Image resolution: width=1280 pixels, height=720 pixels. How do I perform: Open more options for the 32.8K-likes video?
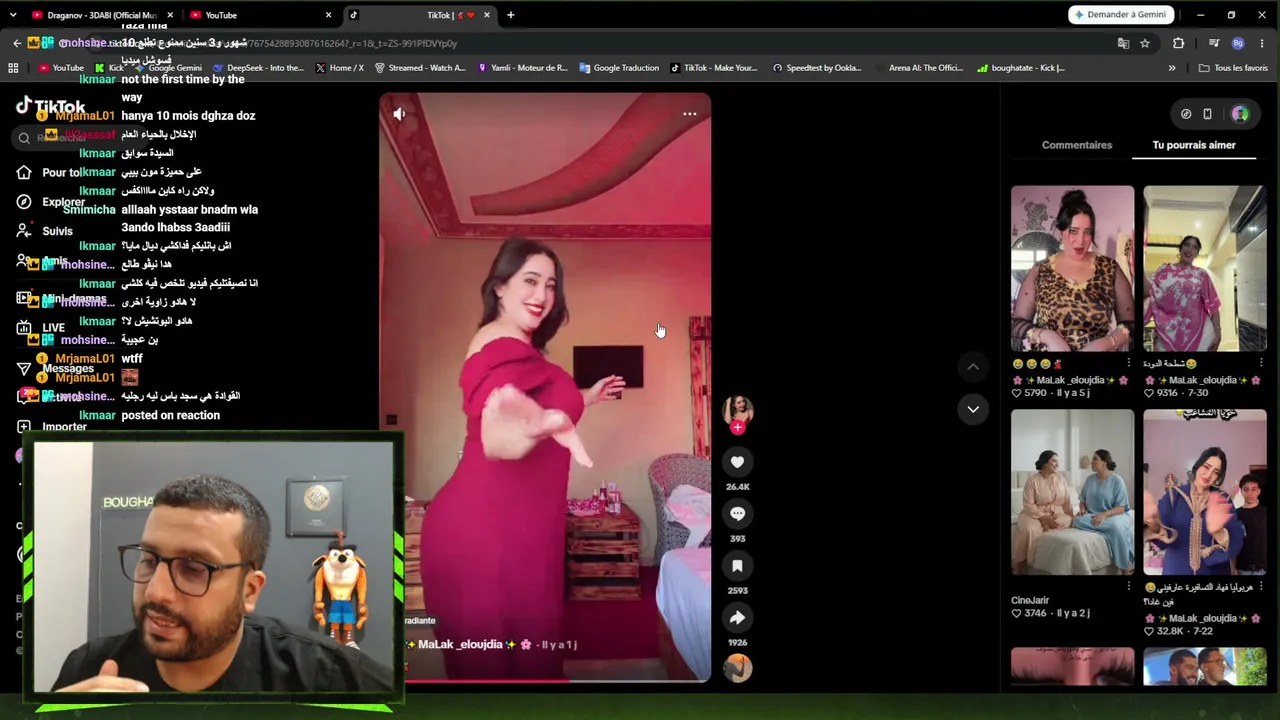(1261, 587)
